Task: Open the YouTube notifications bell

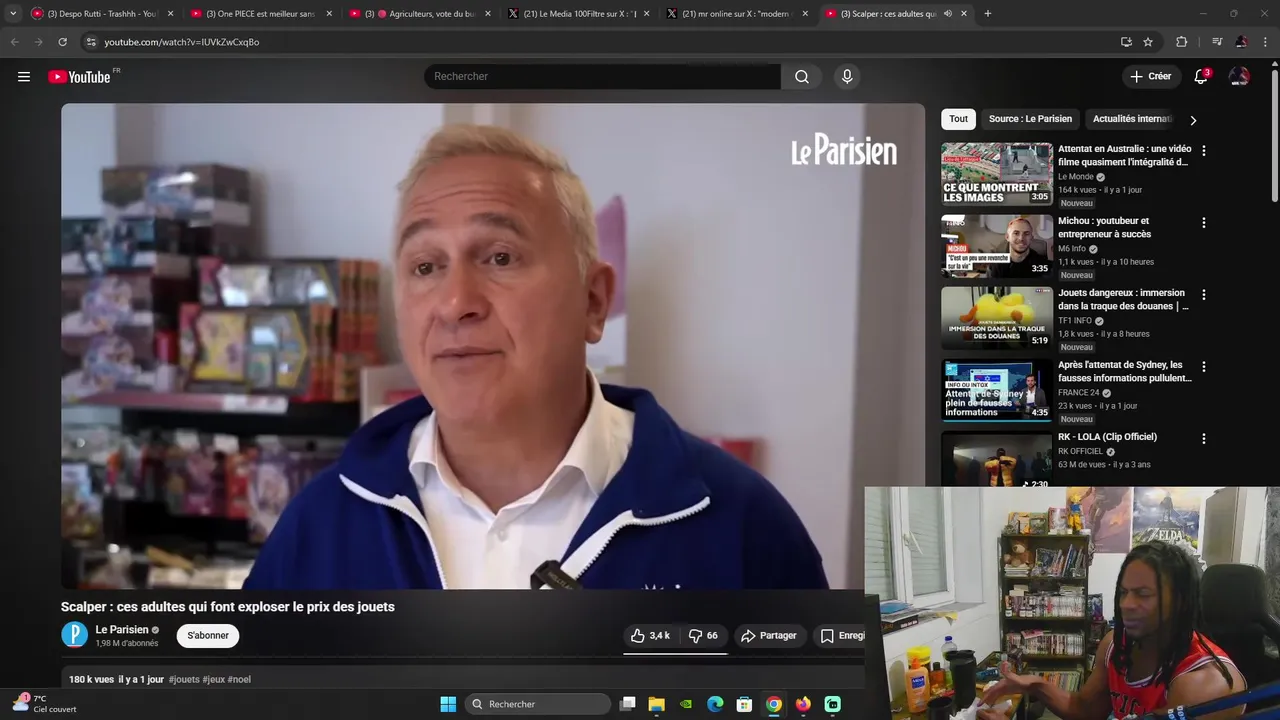Action: [x=1201, y=76]
